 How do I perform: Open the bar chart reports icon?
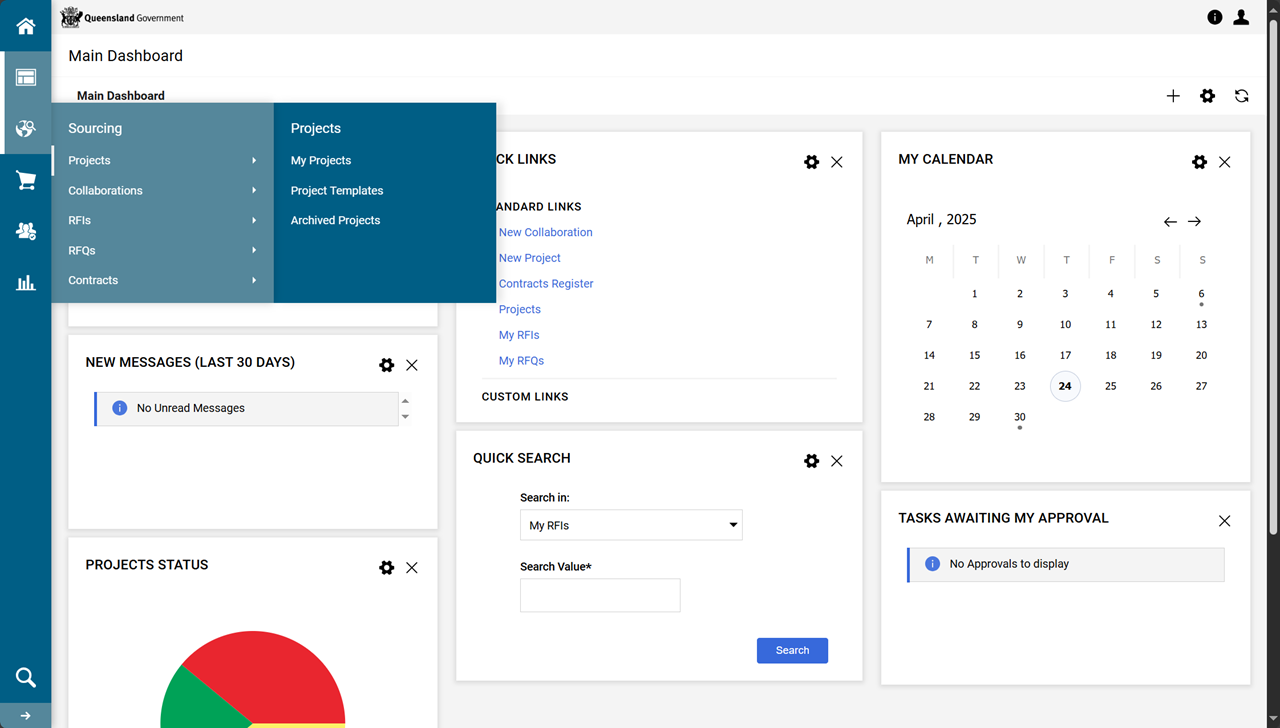[25, 283]
